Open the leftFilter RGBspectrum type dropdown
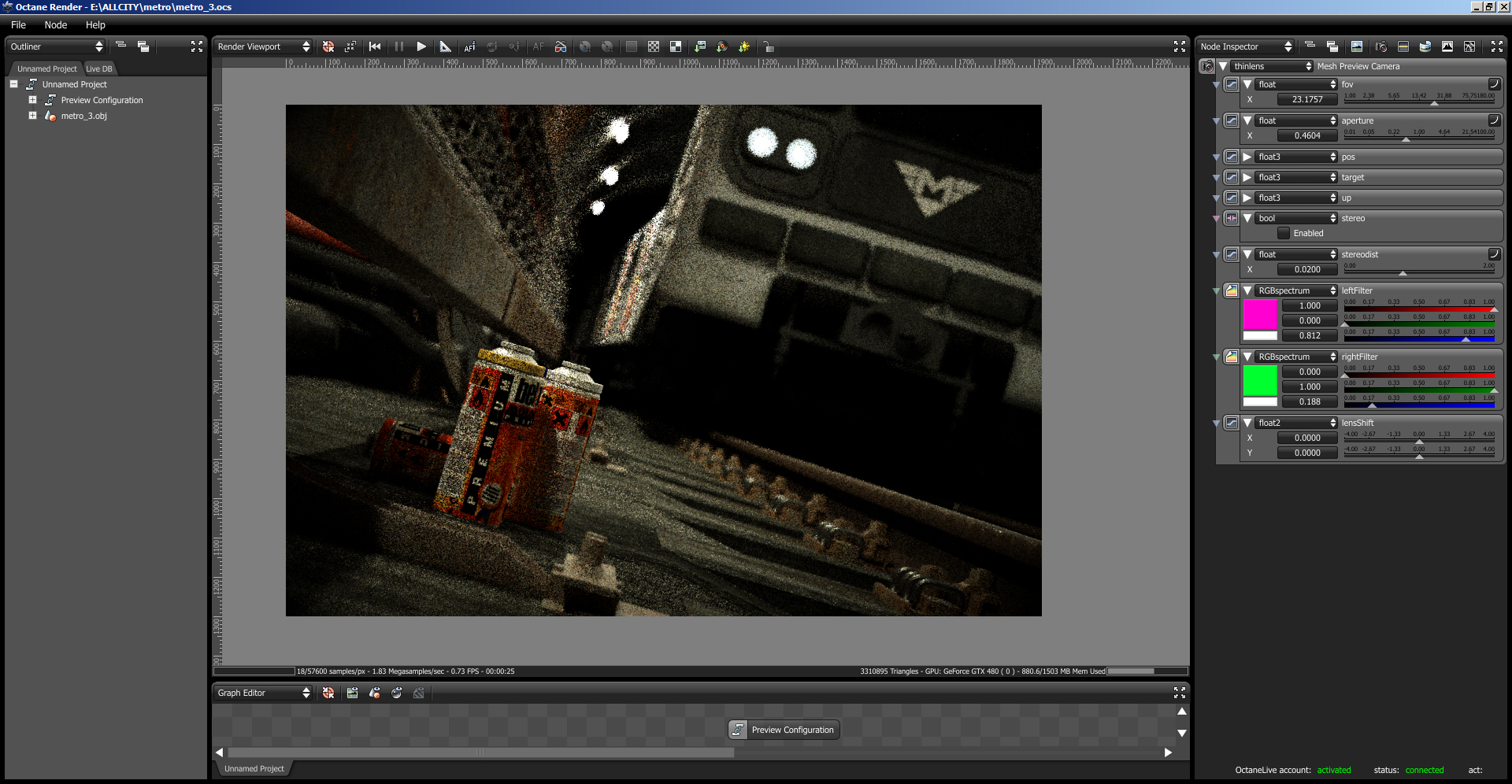The height and width of the screenshot is (784, 1512). pos(1296,290)
